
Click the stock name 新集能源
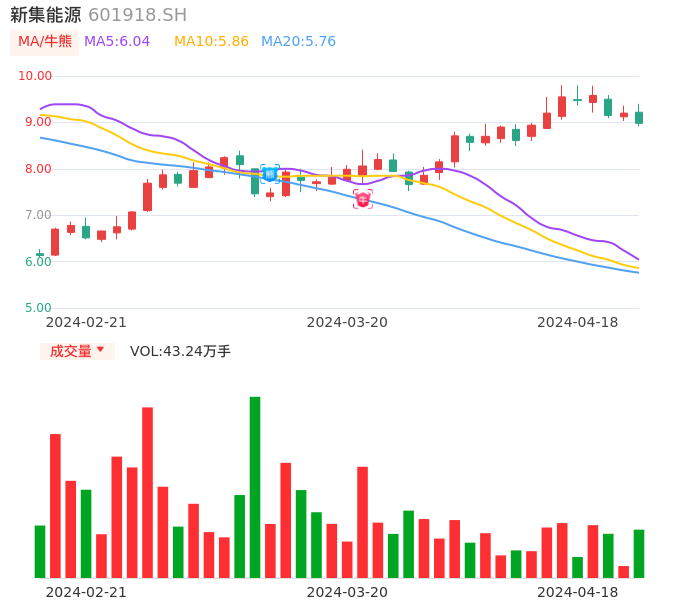(x=45, y=15)
